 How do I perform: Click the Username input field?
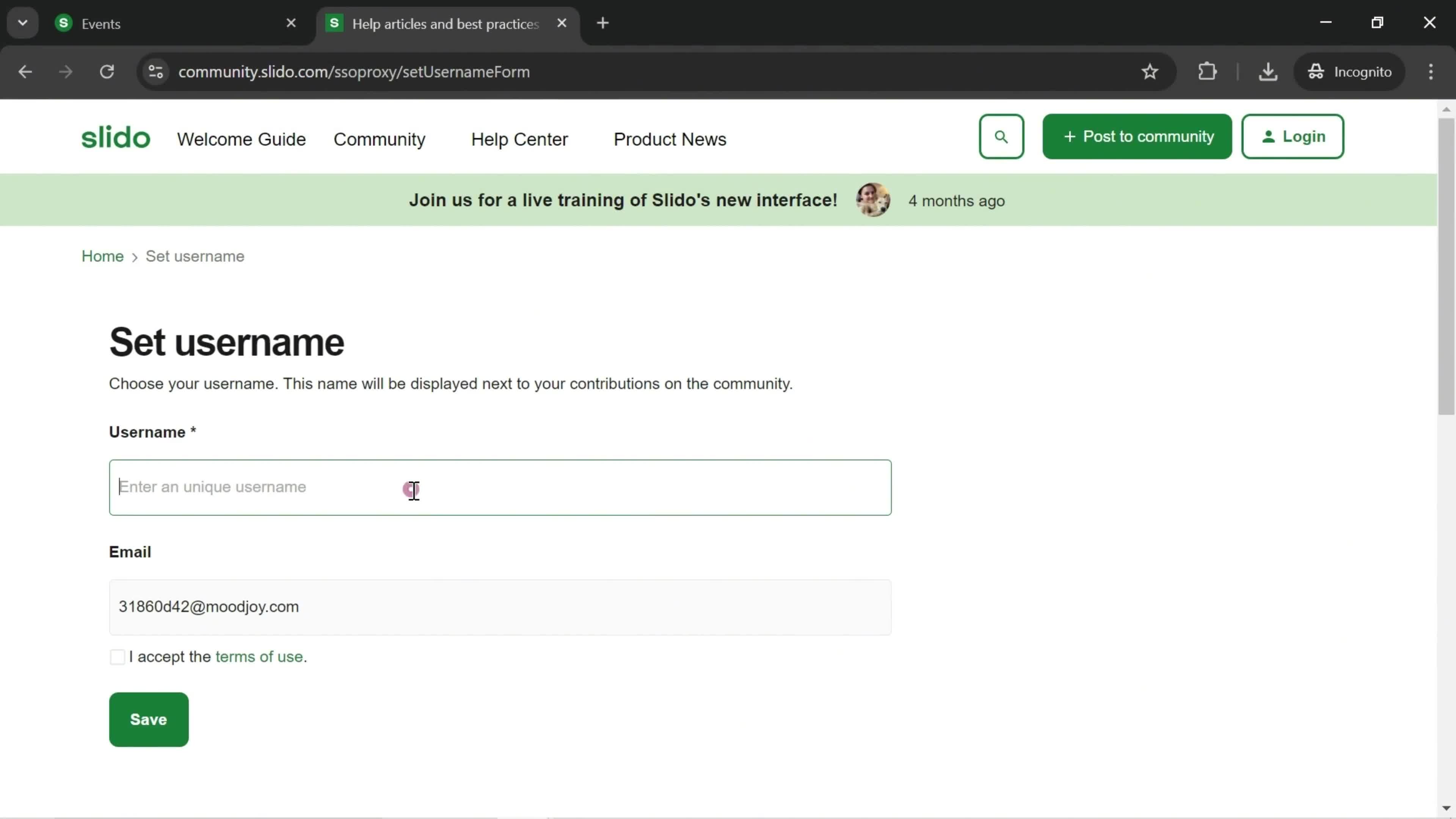click(500, 487)
